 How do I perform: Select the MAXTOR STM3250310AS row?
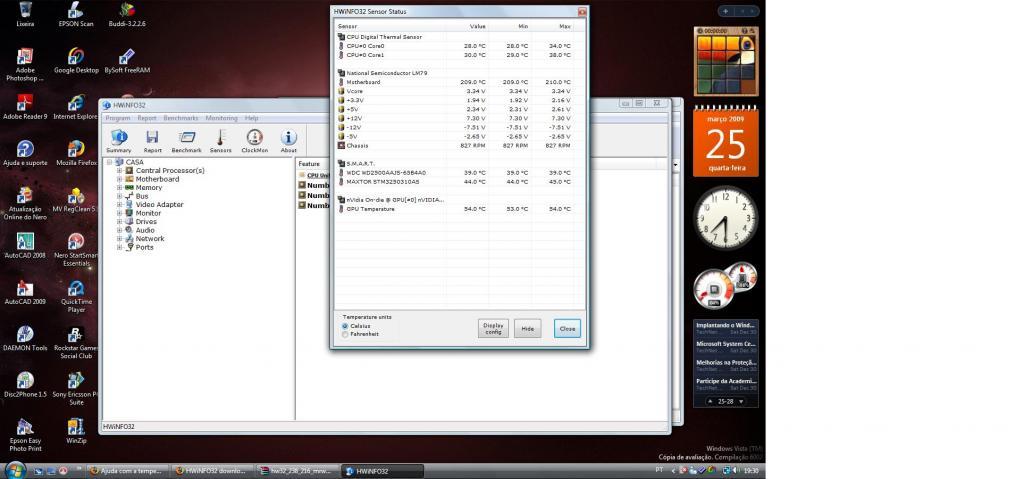(x=455, y=182)
